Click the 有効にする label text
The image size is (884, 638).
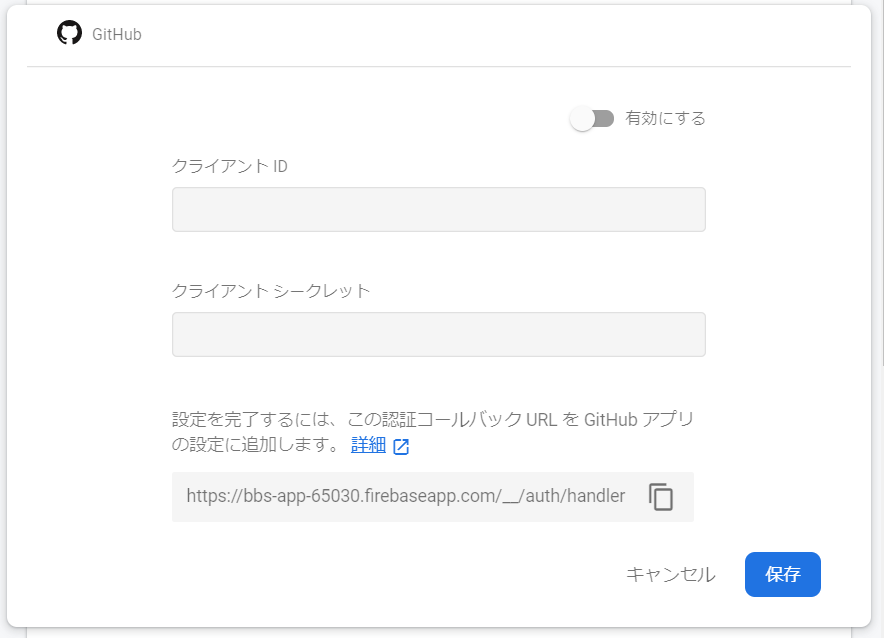click(665, 118)
